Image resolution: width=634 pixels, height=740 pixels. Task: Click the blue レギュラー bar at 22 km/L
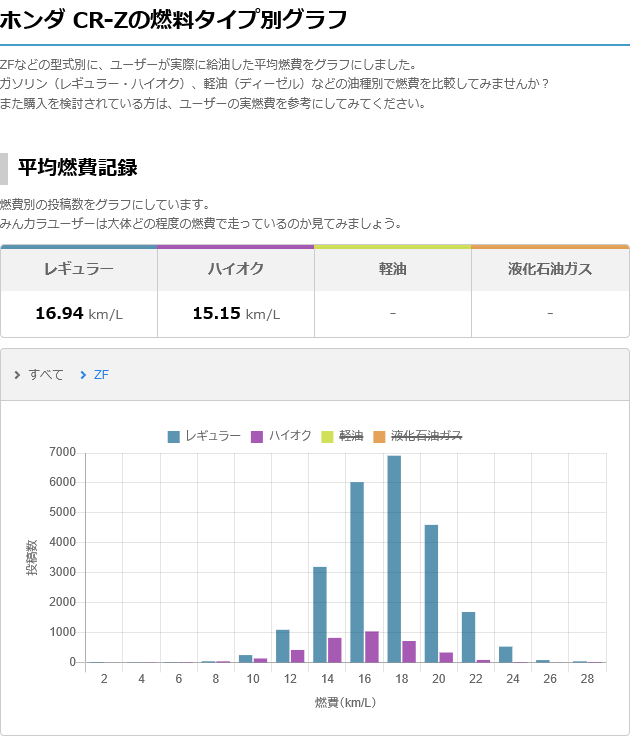click(x=468, y=637)
